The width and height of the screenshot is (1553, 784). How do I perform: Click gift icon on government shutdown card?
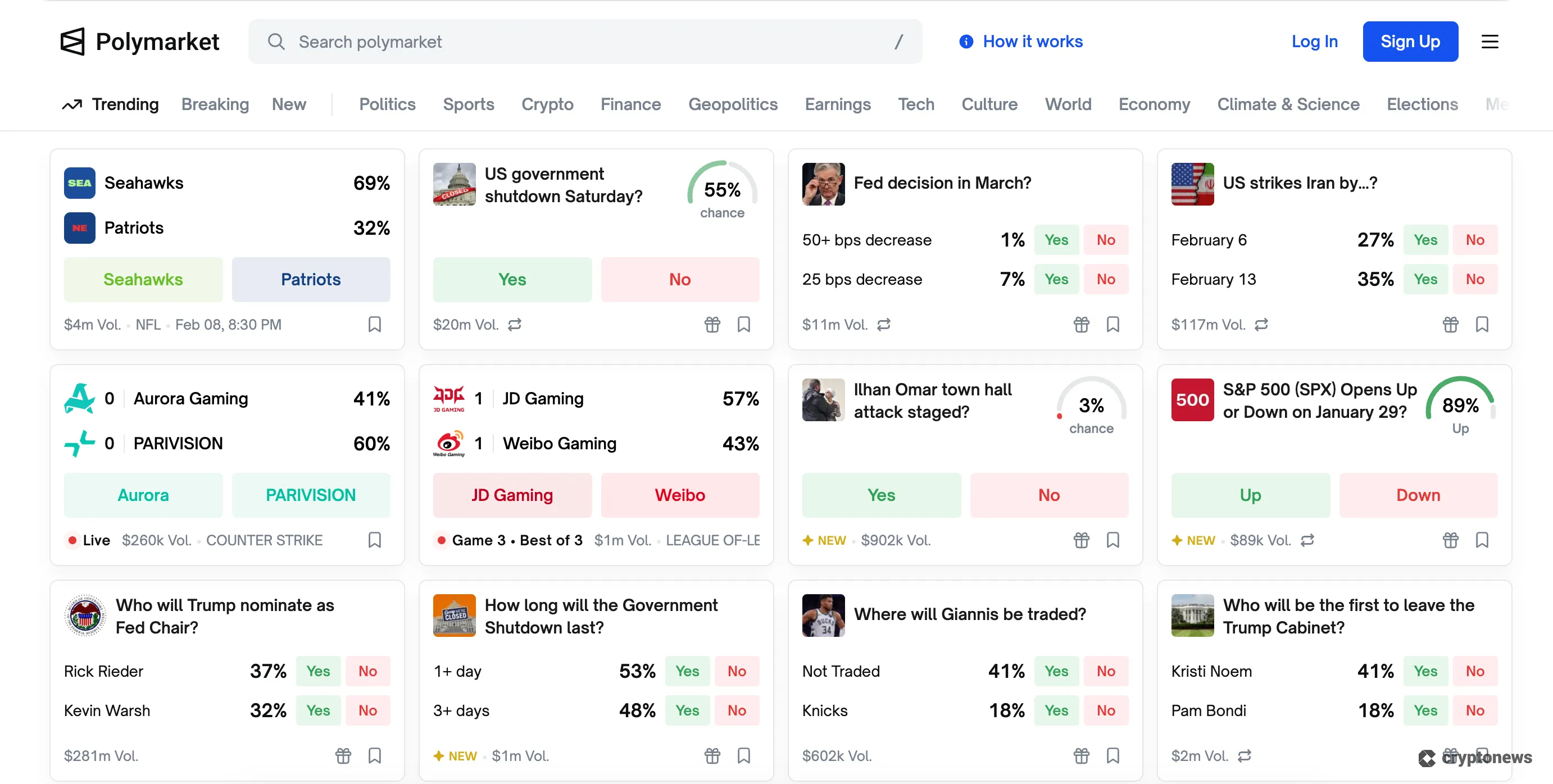click(712, 324)
